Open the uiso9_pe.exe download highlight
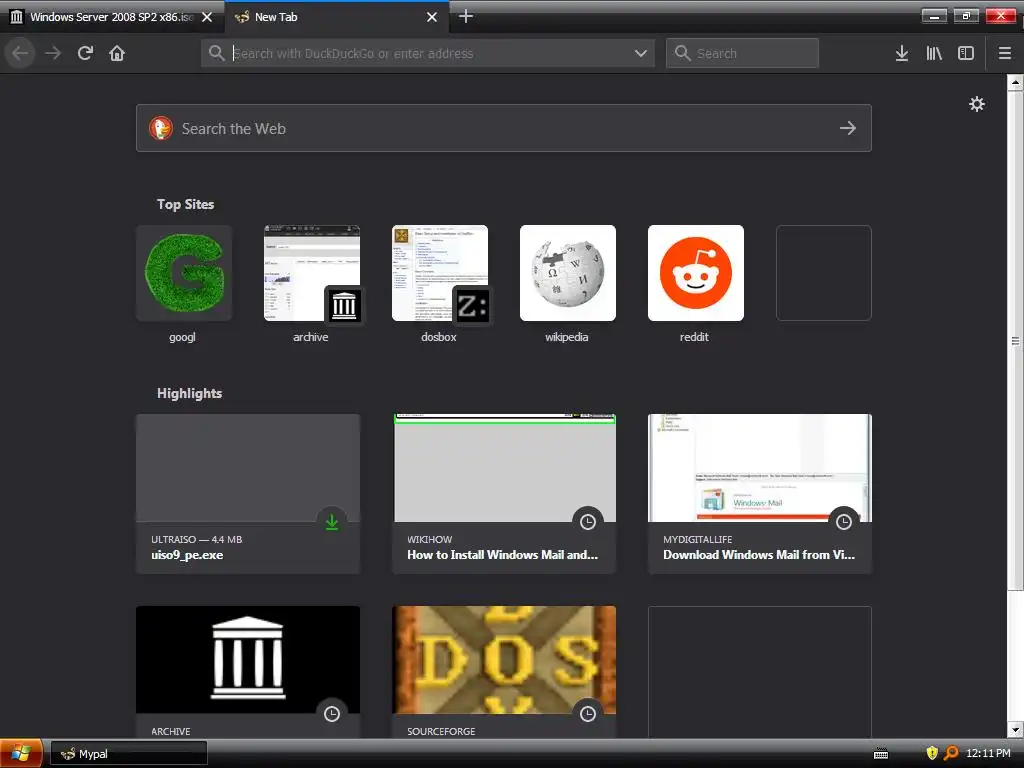1024x768 pixels. coord(248,494)
